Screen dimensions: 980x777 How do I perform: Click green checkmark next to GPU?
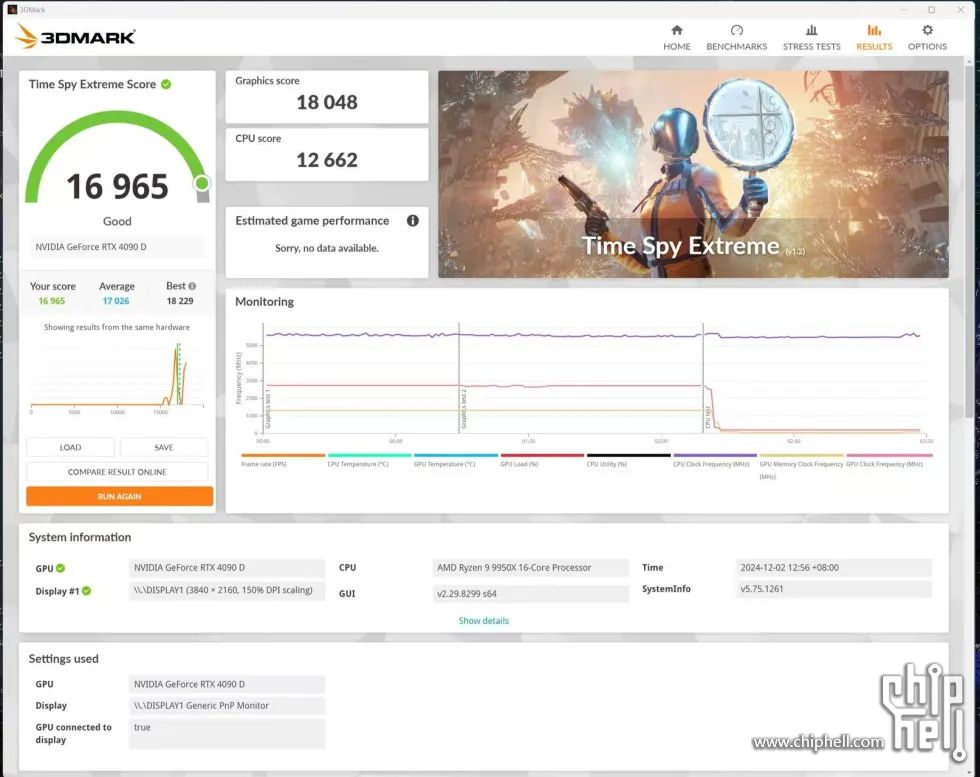(61, 568)
